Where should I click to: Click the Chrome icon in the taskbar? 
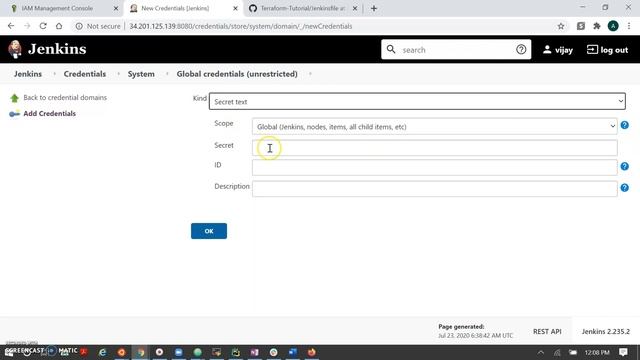[141, 352]
